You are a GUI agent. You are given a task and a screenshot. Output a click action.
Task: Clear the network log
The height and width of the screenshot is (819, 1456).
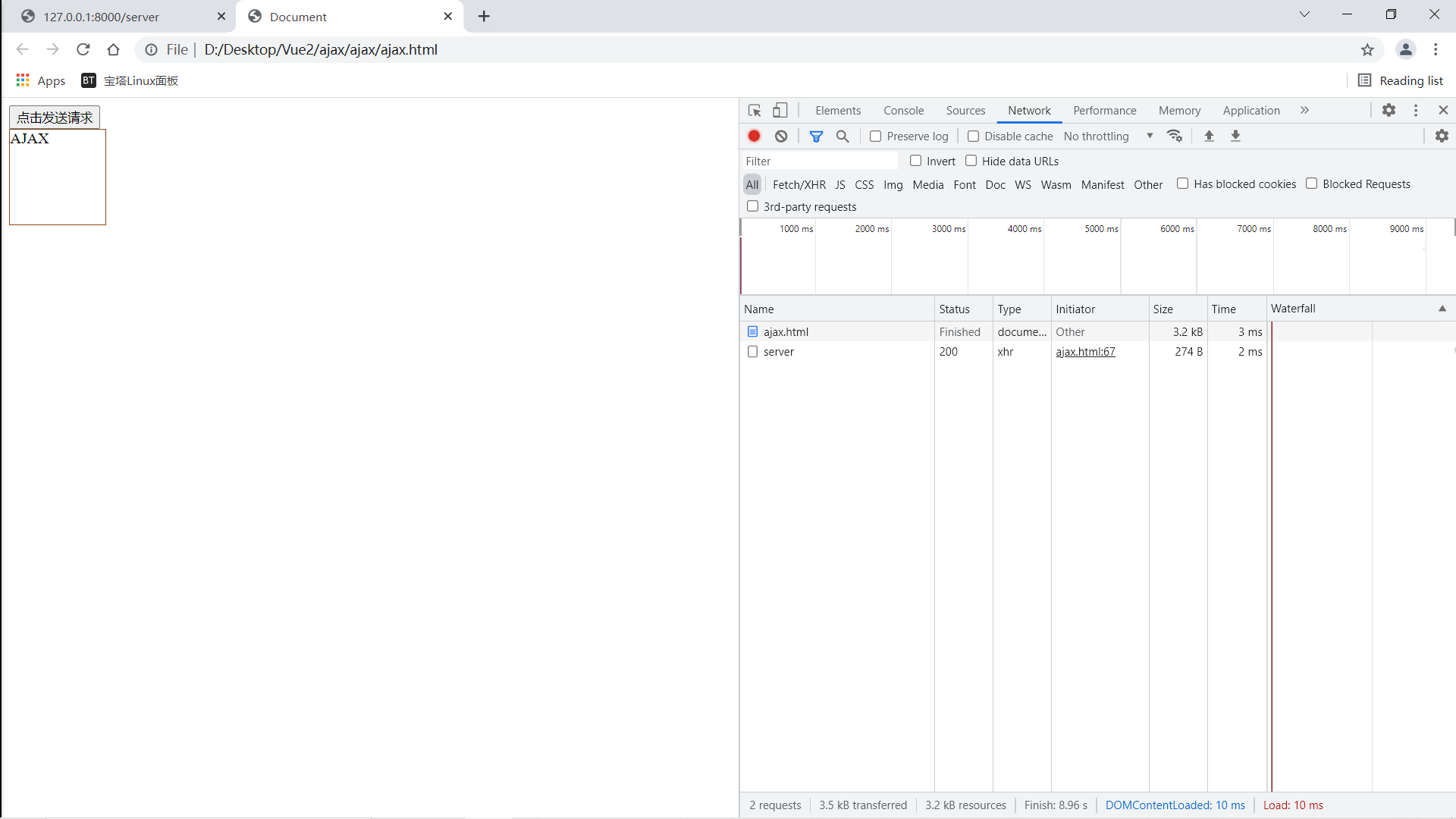pos(781,136)
